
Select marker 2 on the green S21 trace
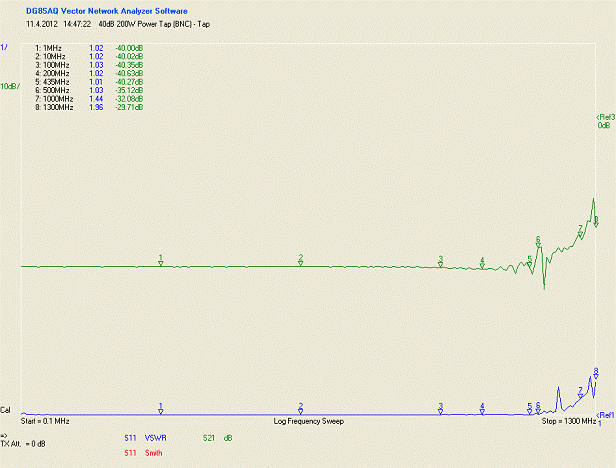point(300,260)
